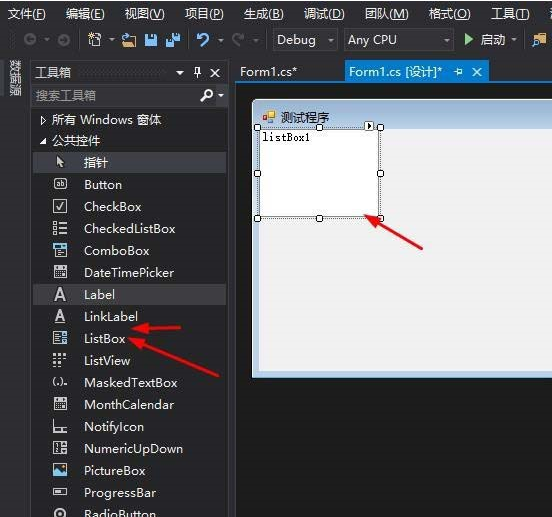Click the navigate backward arrow in toolbar

pyautogui.click(x=30, y=39)
